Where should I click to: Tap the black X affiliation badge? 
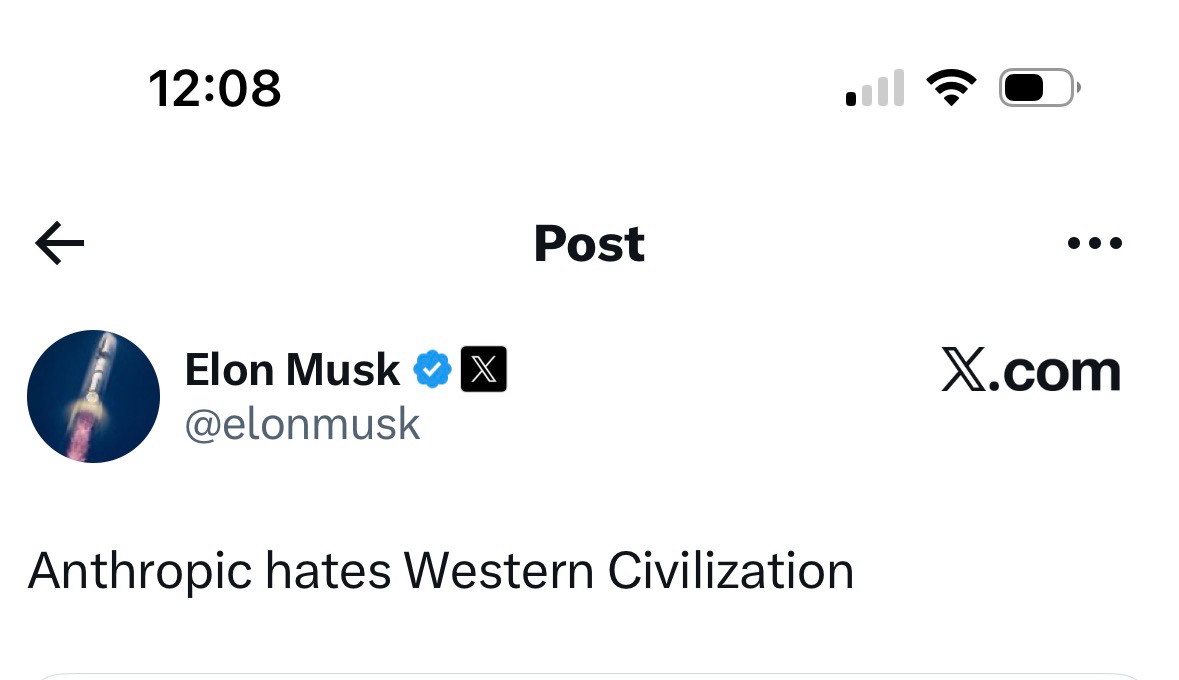click(483, 370)
